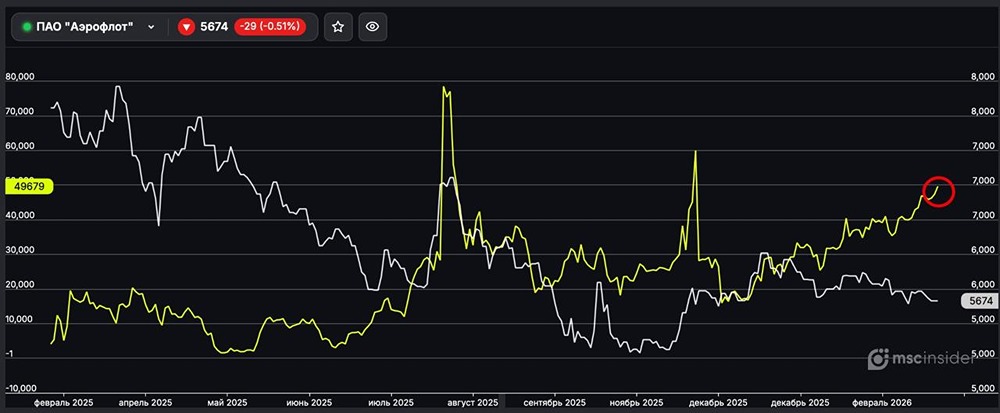Click the 30,000 left axis value
The height and width of the screenshot is (413, 1000).
[x=20, y=250]
